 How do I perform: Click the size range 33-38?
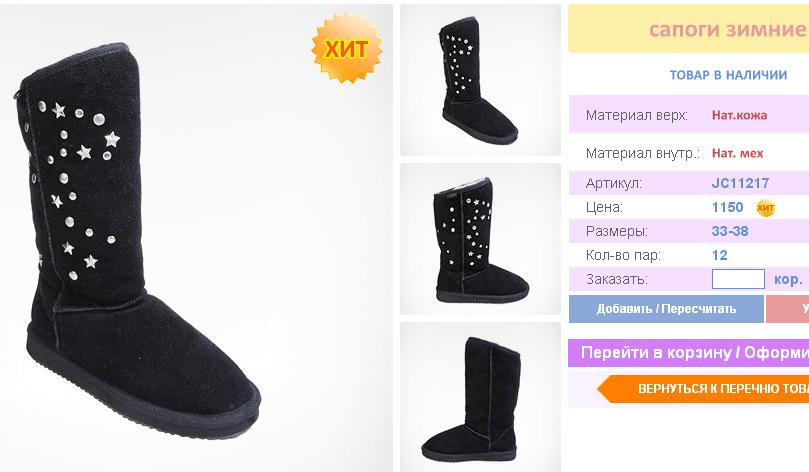730,231
